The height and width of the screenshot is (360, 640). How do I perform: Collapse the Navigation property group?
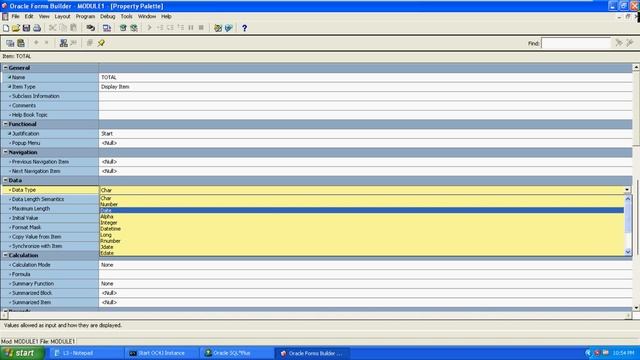(x=6, y=152)
